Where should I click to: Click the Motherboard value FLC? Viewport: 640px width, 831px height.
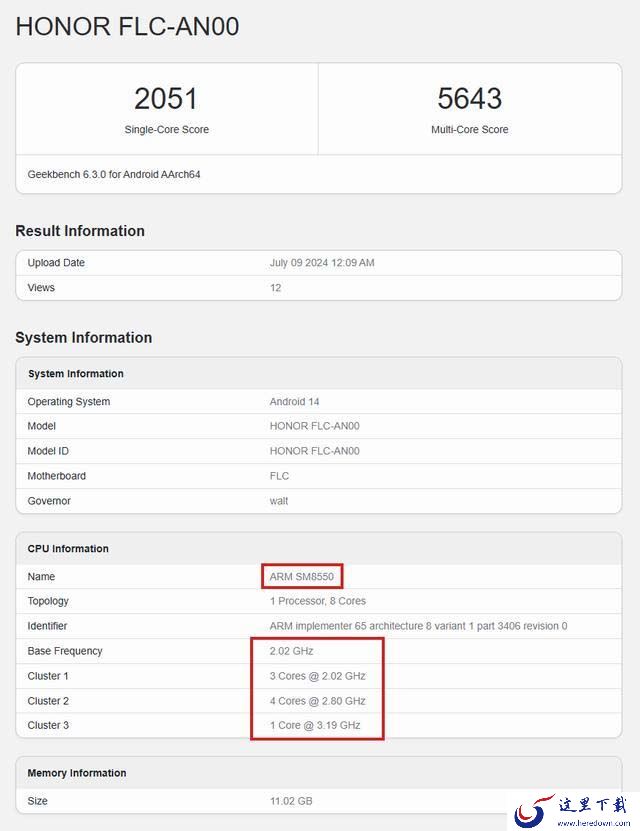point(279,476)
